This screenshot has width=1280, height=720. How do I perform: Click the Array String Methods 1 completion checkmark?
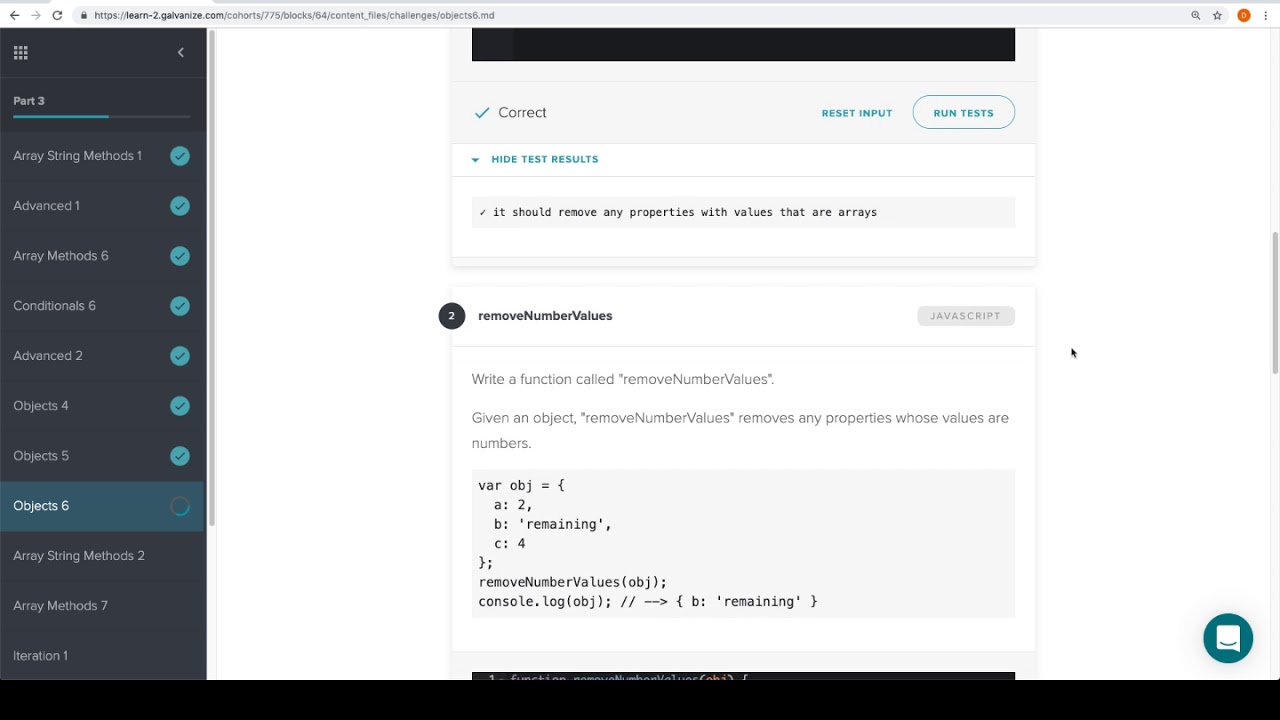(x=180, y=156)
